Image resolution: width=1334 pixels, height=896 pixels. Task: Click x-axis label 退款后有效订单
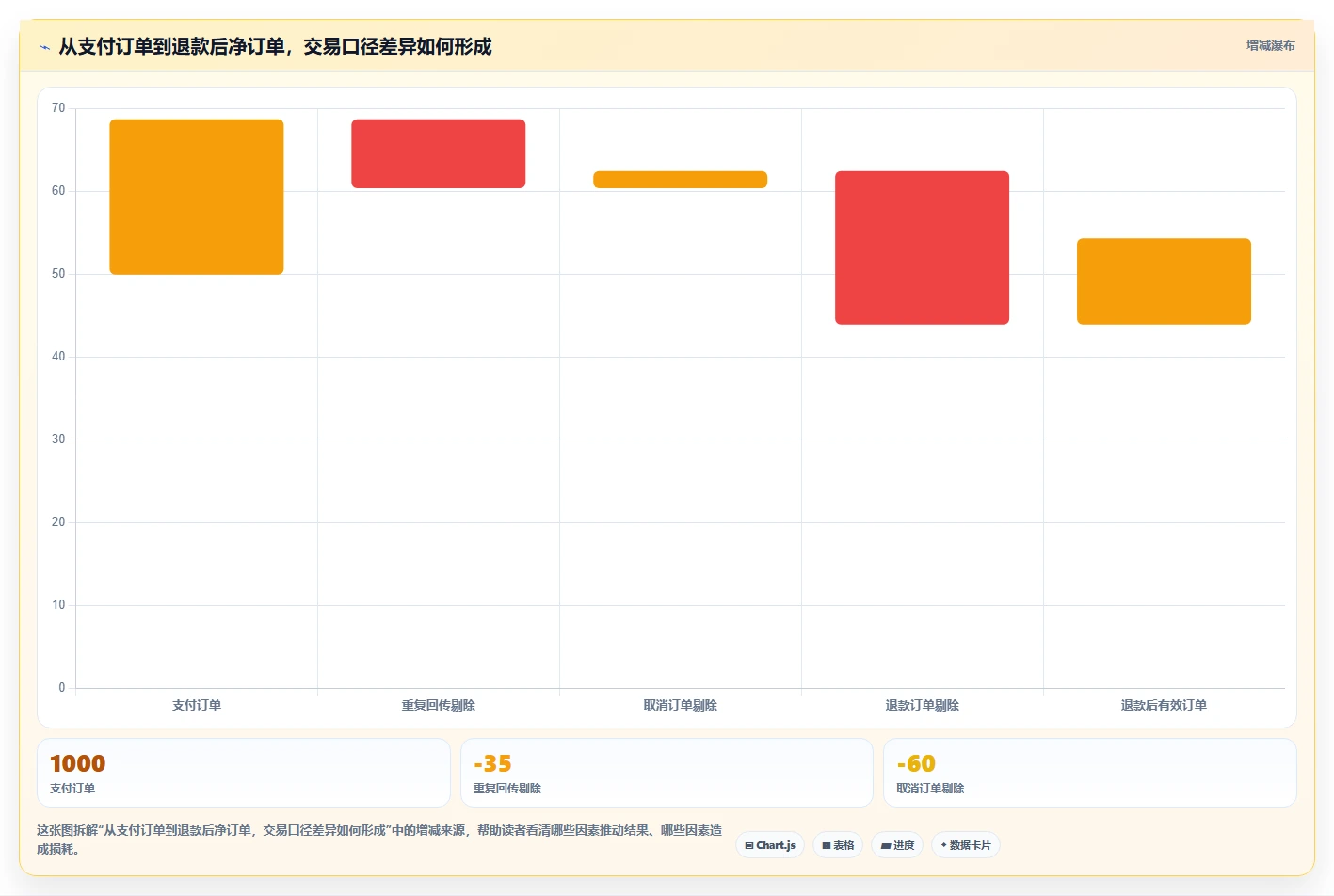tap(1165, 705)
